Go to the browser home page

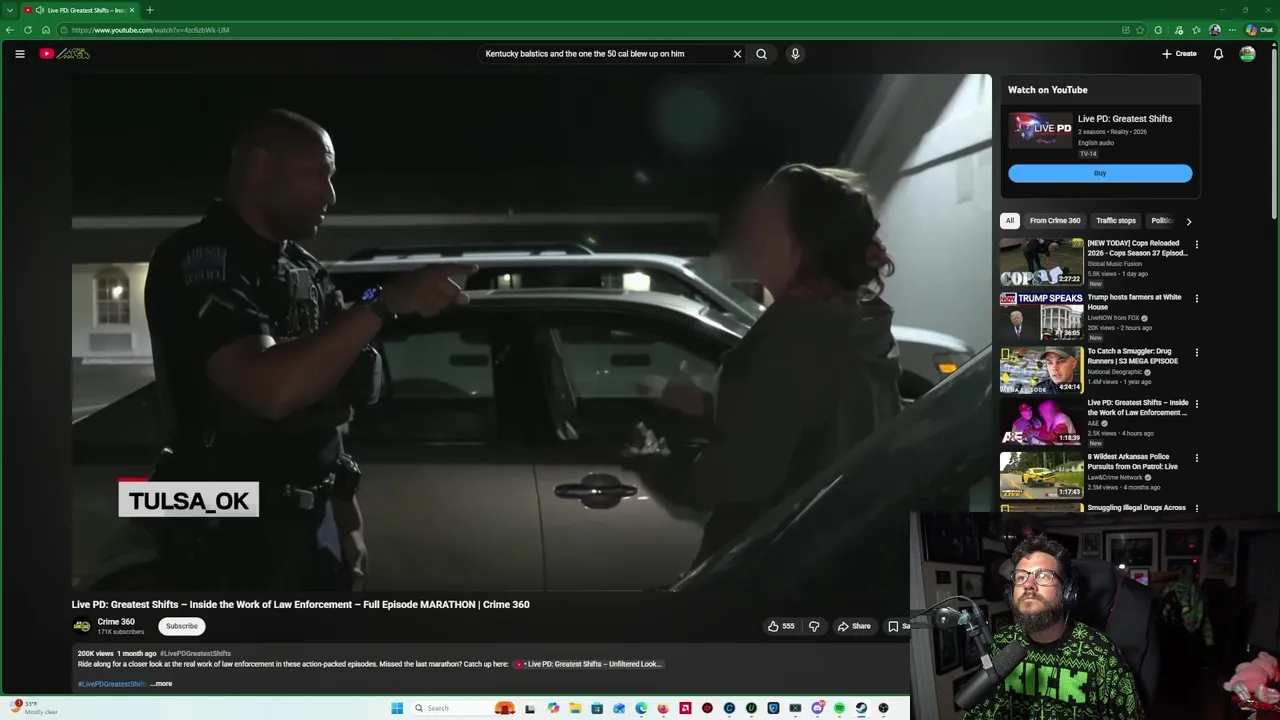[46, 30]
